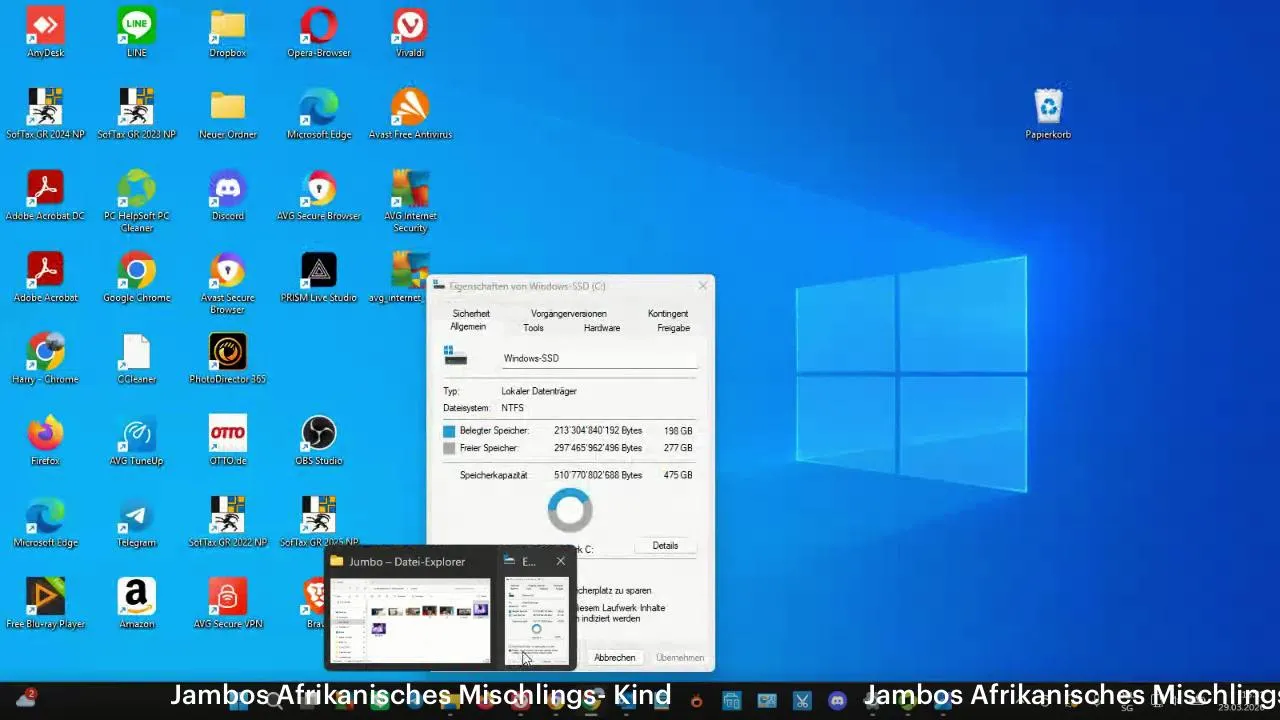Viewport: 1280px width, 720px height.
Task: Select the Adobe Acrobat DC icon
Action: point(45,195)
